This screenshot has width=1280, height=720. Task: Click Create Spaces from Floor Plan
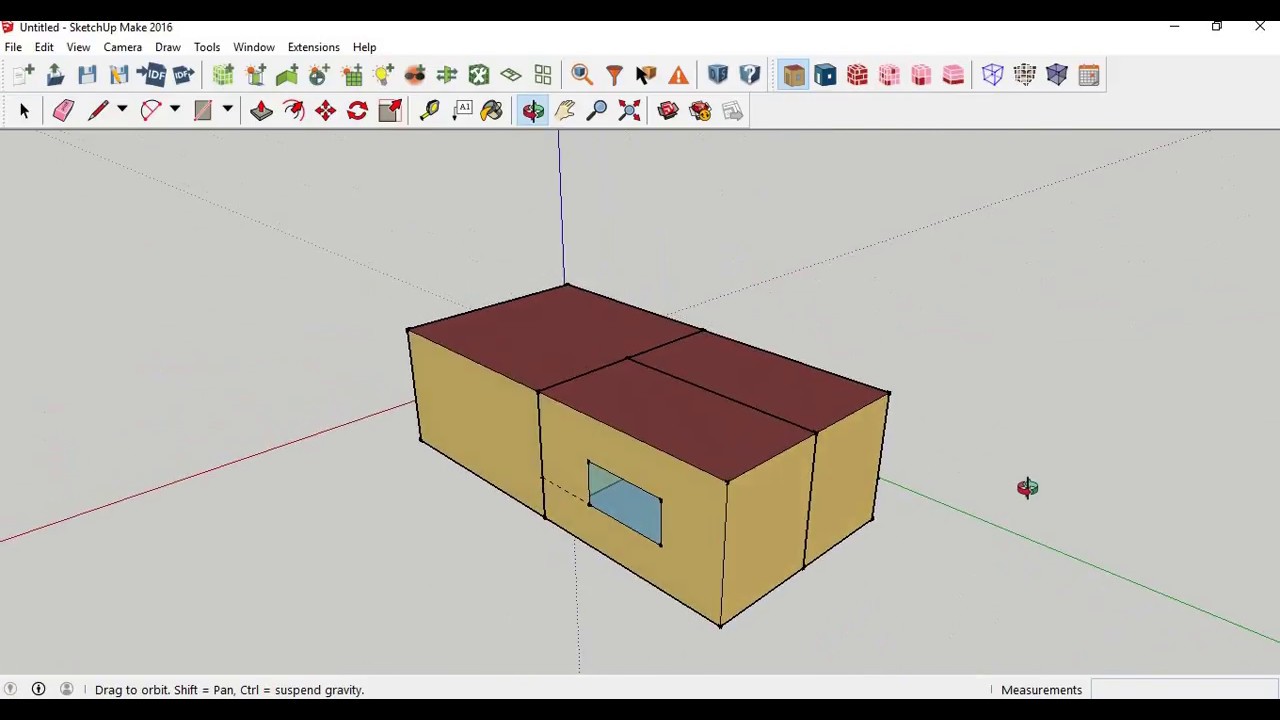[511, 75]
